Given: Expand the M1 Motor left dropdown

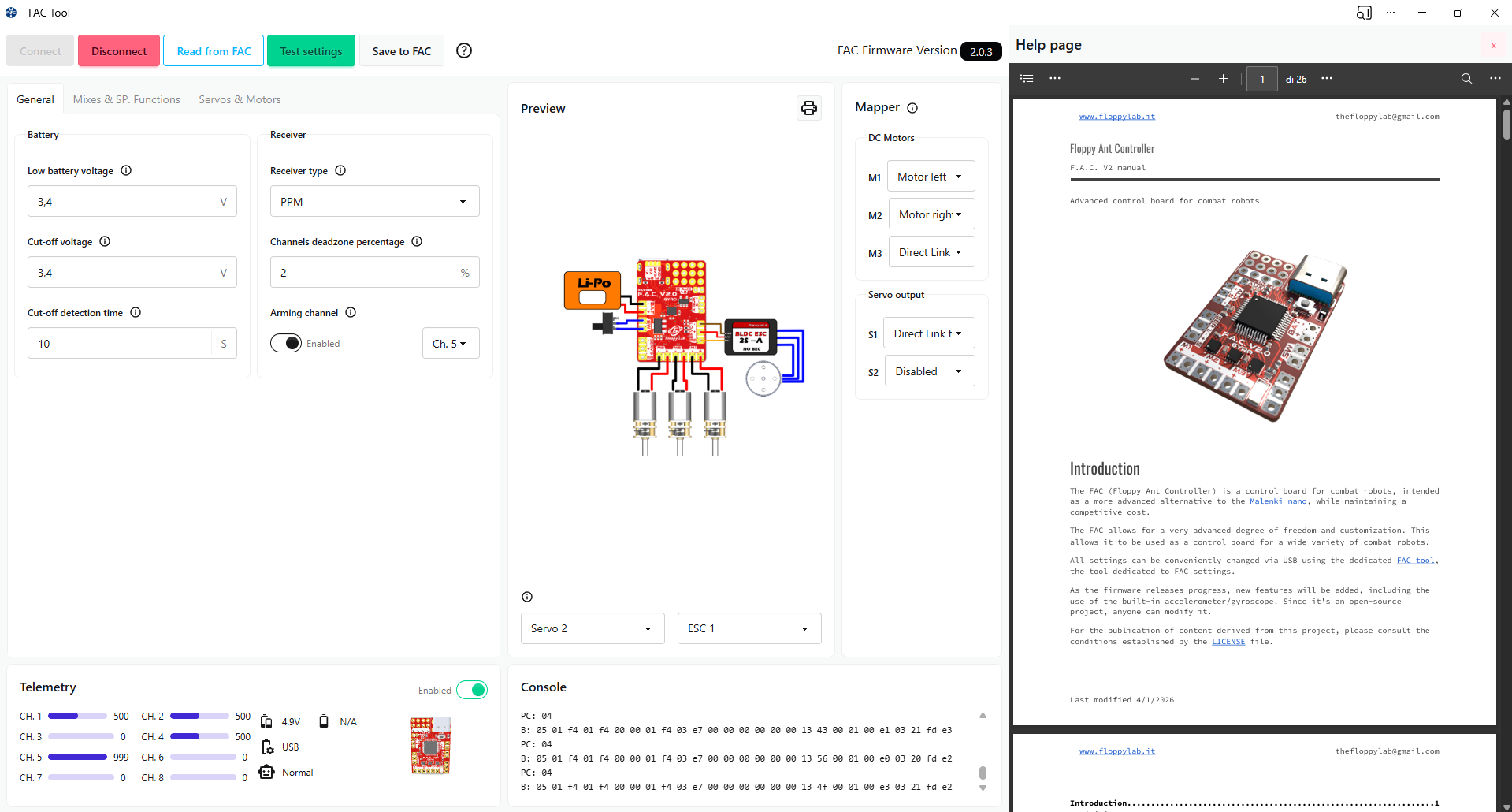Looking at the screenshot, I should [x=931, y=177].
